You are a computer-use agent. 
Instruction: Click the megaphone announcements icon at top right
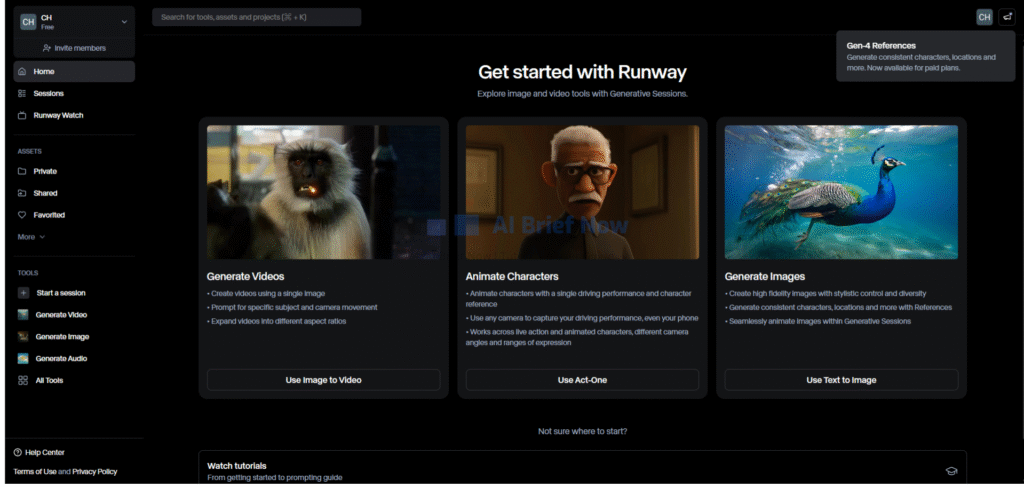click(1006, 18)
